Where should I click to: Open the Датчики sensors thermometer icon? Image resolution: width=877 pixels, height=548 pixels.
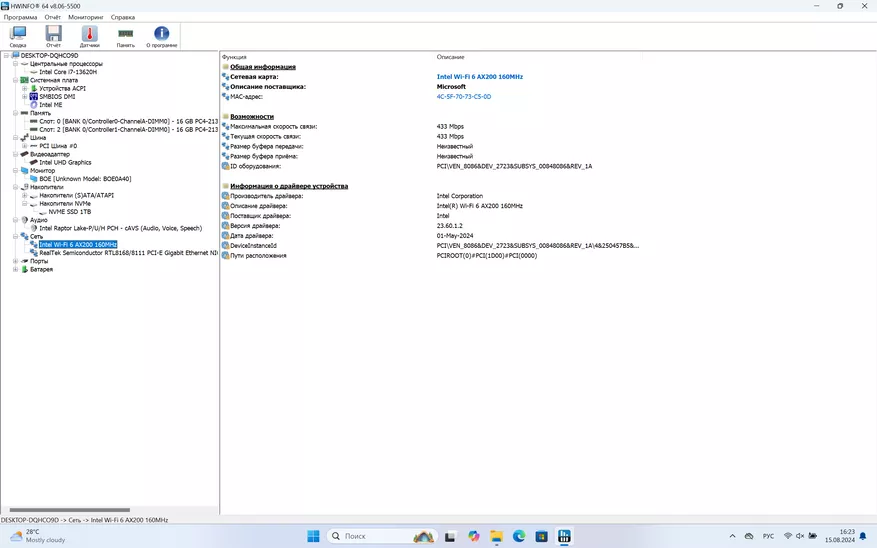[89, 36]
